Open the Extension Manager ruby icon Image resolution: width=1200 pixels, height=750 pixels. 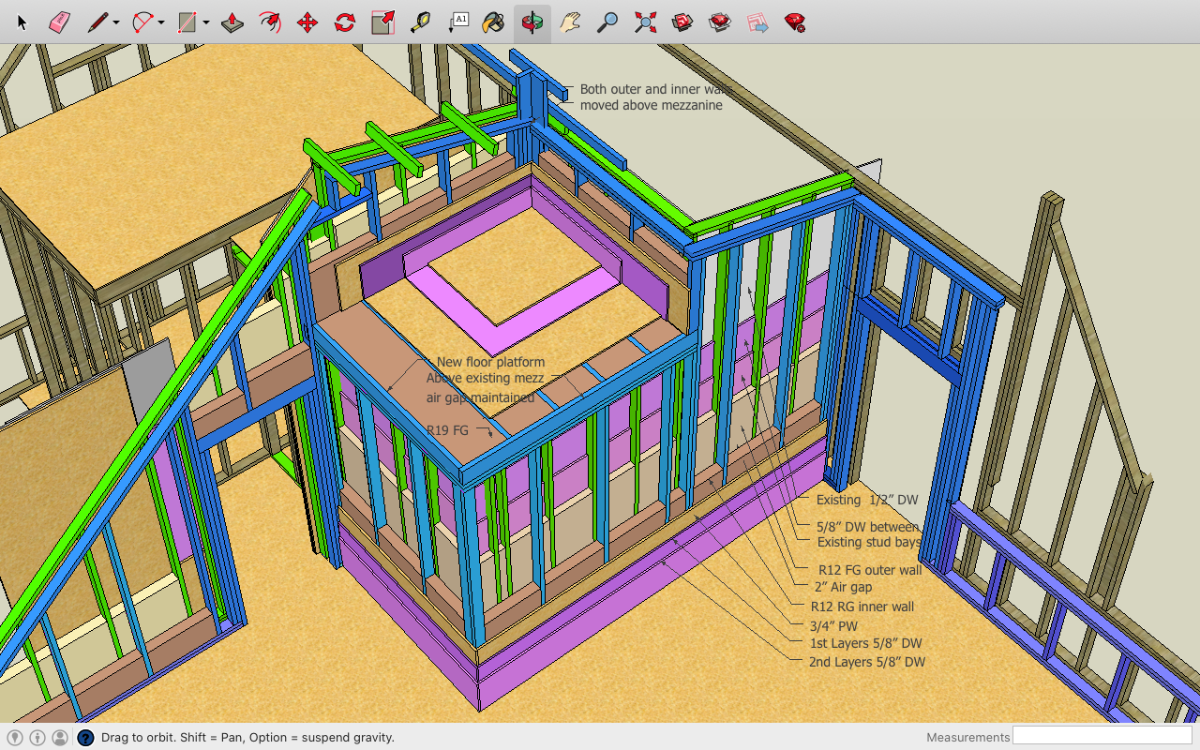(795, 22)
